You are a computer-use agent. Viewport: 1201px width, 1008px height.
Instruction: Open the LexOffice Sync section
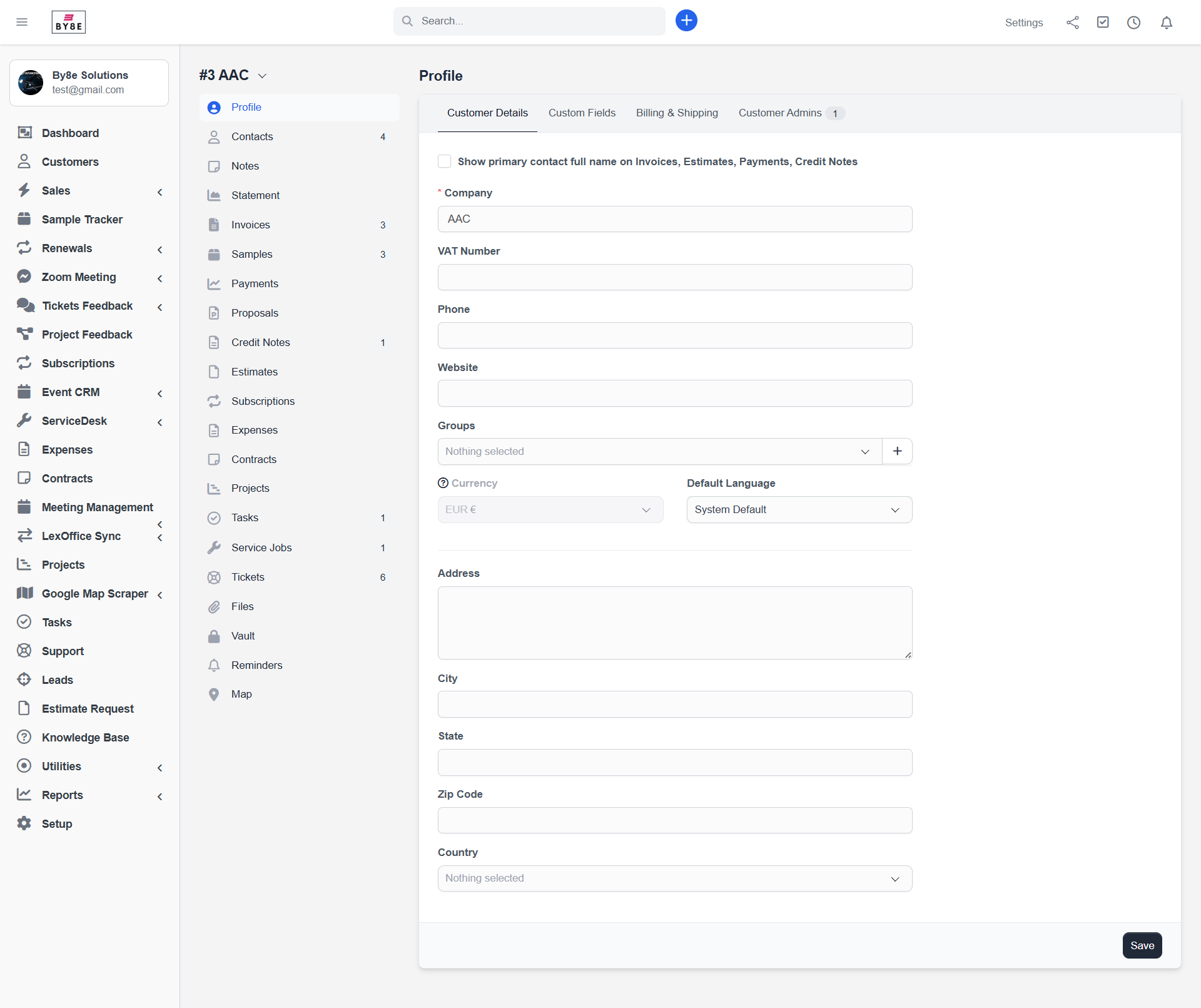click(x=81, y=536)
